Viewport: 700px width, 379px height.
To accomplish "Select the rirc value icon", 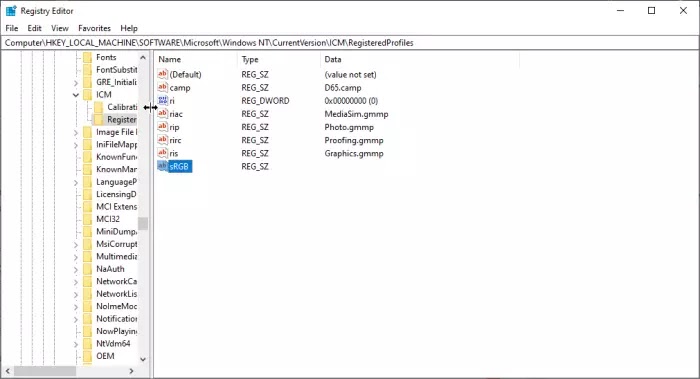I will click(162, 140).
